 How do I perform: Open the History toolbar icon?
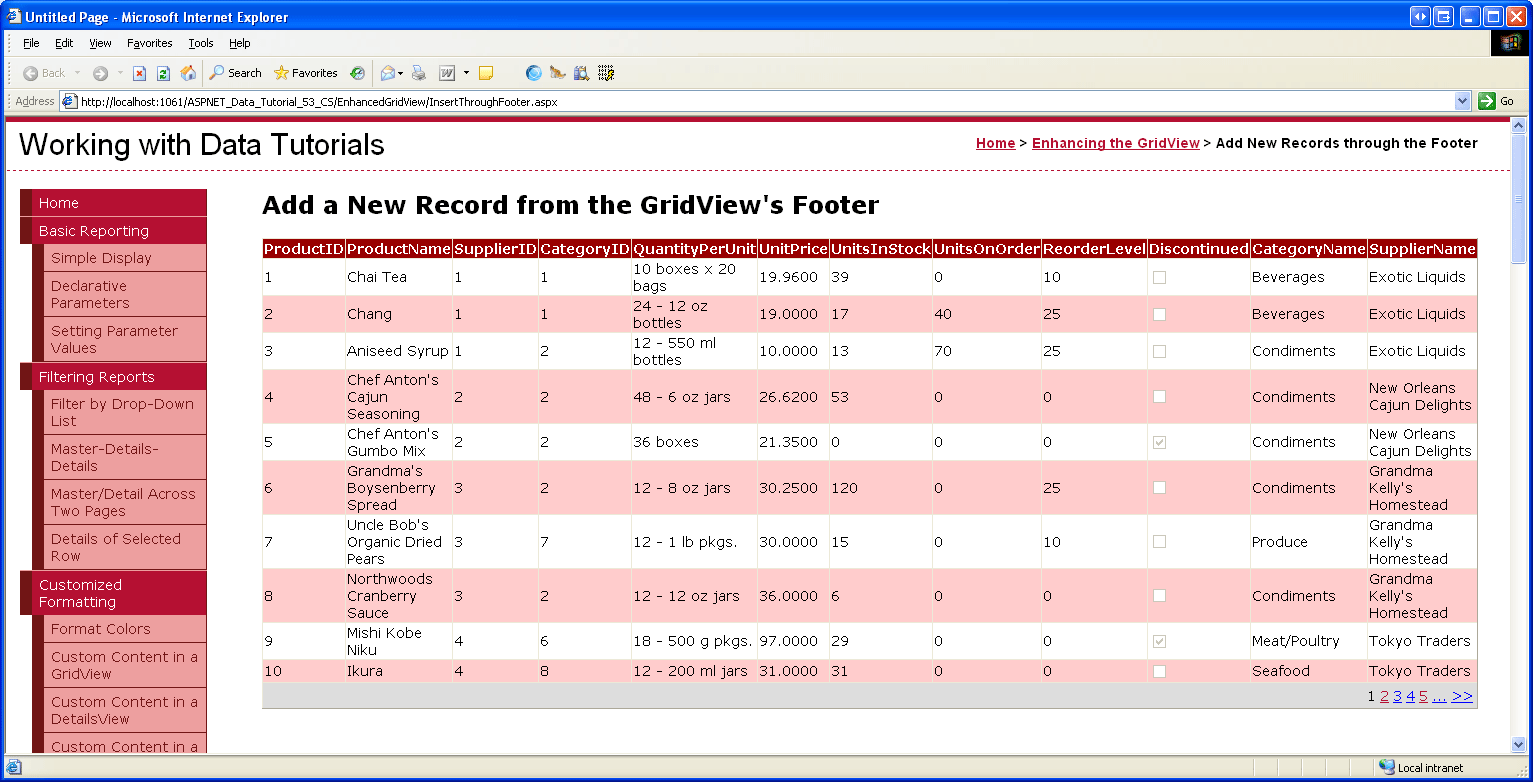click(x=357, y=73)
